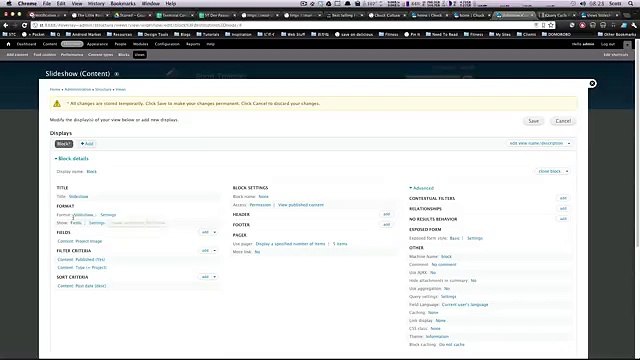The image size is (640, 360).
Task: Add a filter criterion
Action: pyautogui.click(x=205, y=251)
